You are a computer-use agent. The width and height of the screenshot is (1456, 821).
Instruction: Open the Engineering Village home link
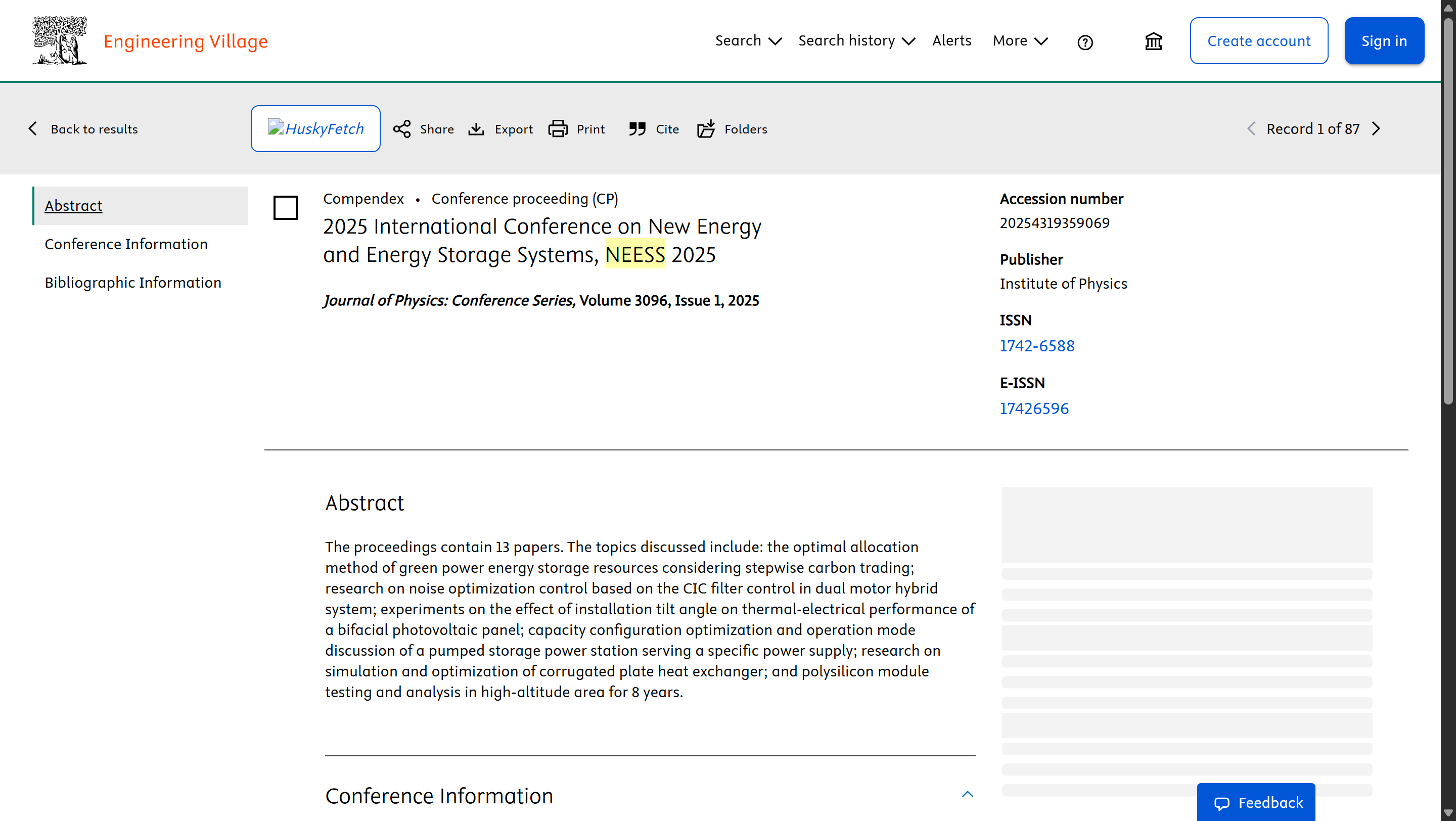186,41
